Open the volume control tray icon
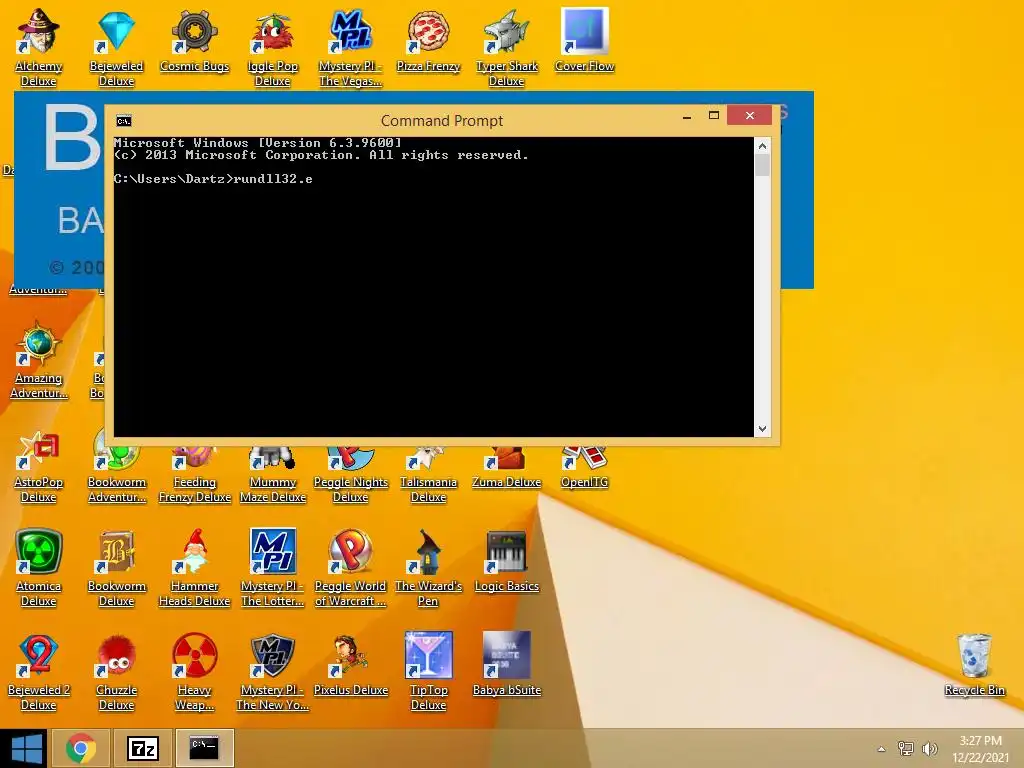The width and height of the screenshot is (1024, 768). pyautogui.click(x=930, y=749)
